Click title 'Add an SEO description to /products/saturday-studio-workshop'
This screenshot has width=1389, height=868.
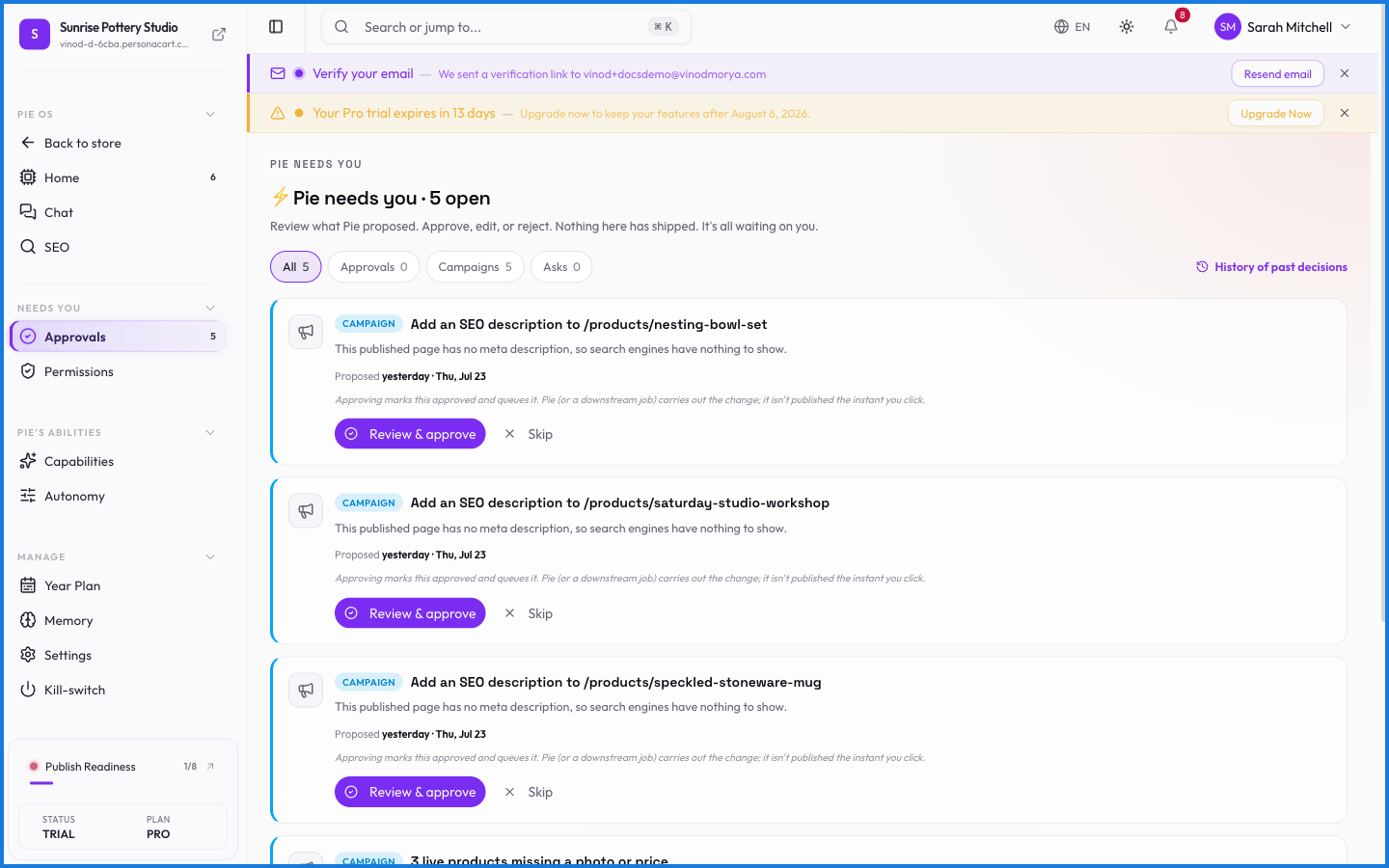[x=620, y=502]
